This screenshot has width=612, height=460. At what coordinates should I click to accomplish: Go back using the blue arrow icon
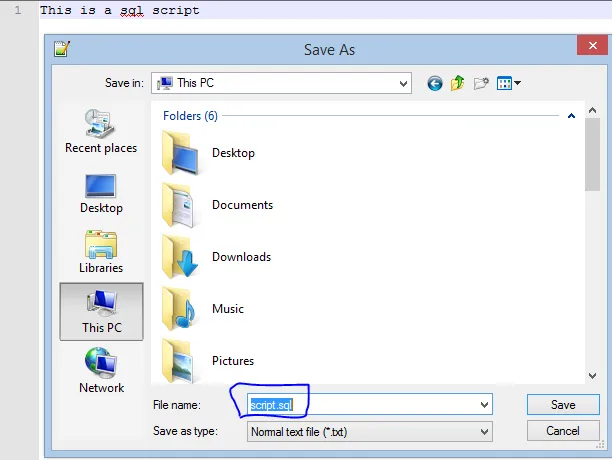pyautogui.click(x=434, y=83)
